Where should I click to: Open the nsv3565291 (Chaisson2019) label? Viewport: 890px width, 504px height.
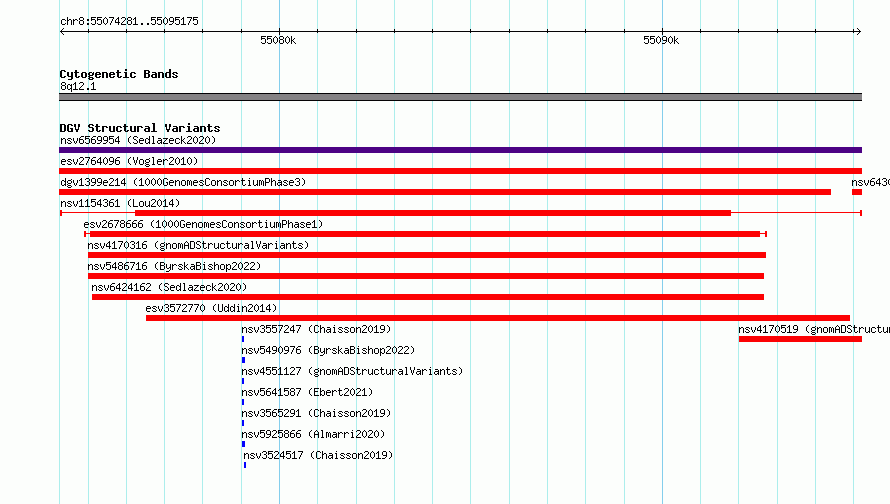[316, 413]
